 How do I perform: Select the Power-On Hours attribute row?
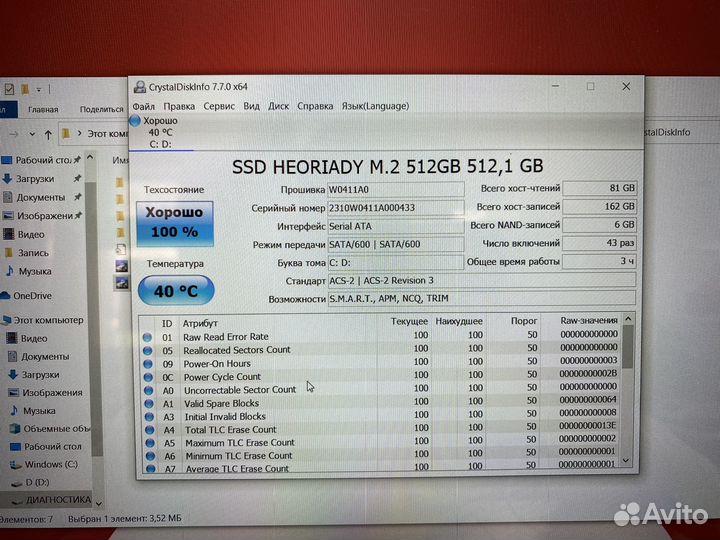pyautogui.click(x=381, y=362)
